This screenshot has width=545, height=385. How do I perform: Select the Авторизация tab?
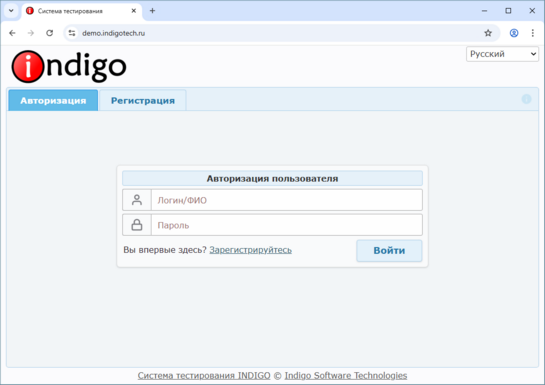[53, 100]
